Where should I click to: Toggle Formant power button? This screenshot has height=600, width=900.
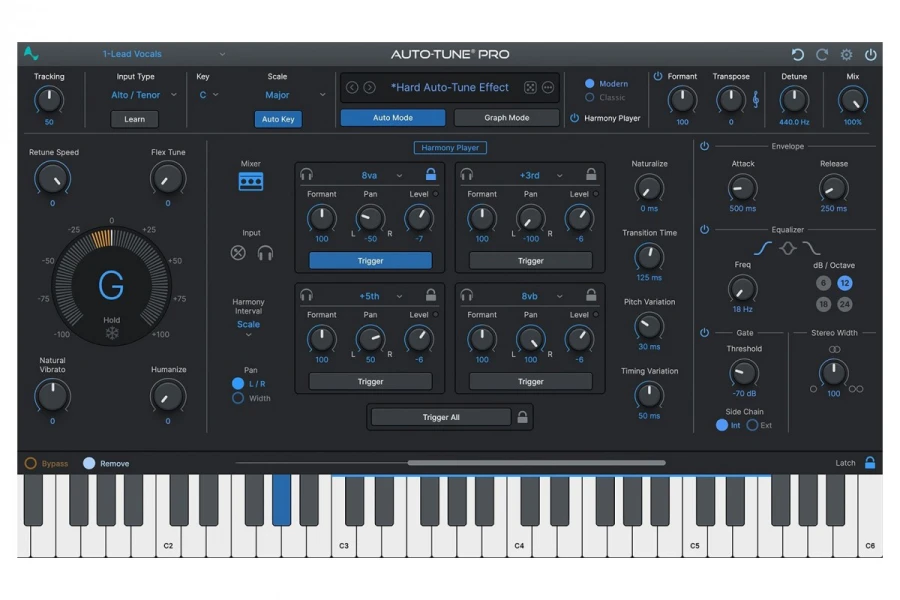pyautogui.click(x=658, y=76)
